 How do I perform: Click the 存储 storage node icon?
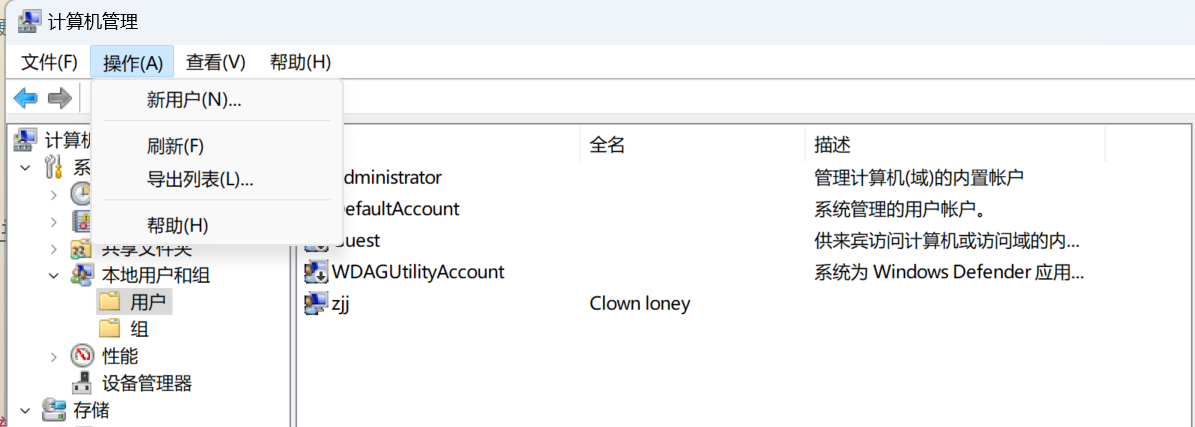tap(53, 410)
